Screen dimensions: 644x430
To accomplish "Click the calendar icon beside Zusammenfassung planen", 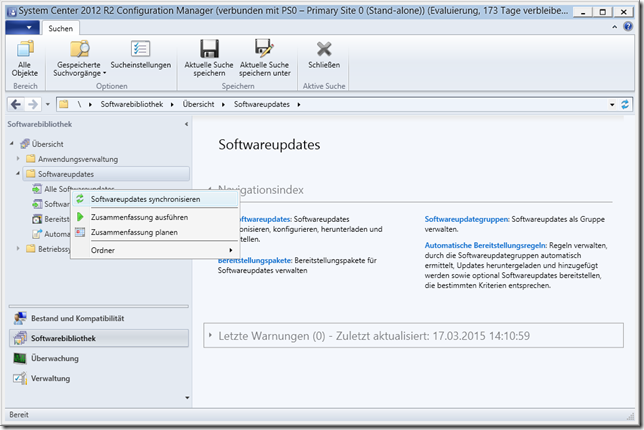I will coord(80,232).
